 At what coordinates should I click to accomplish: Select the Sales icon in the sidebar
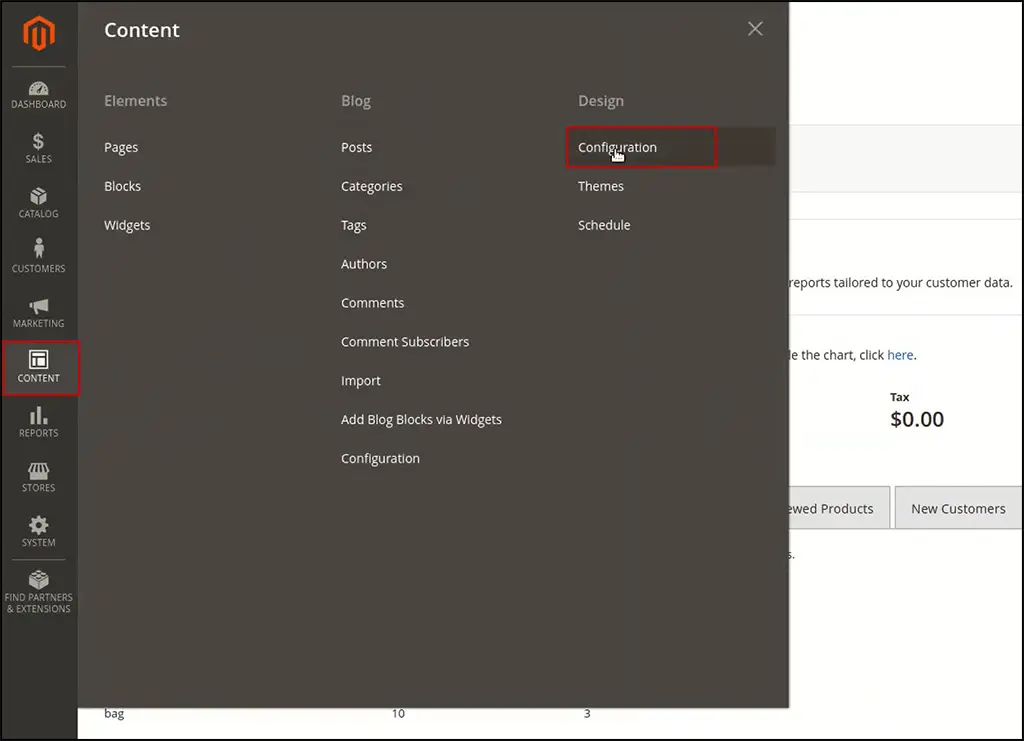click(x=38, y=148)
